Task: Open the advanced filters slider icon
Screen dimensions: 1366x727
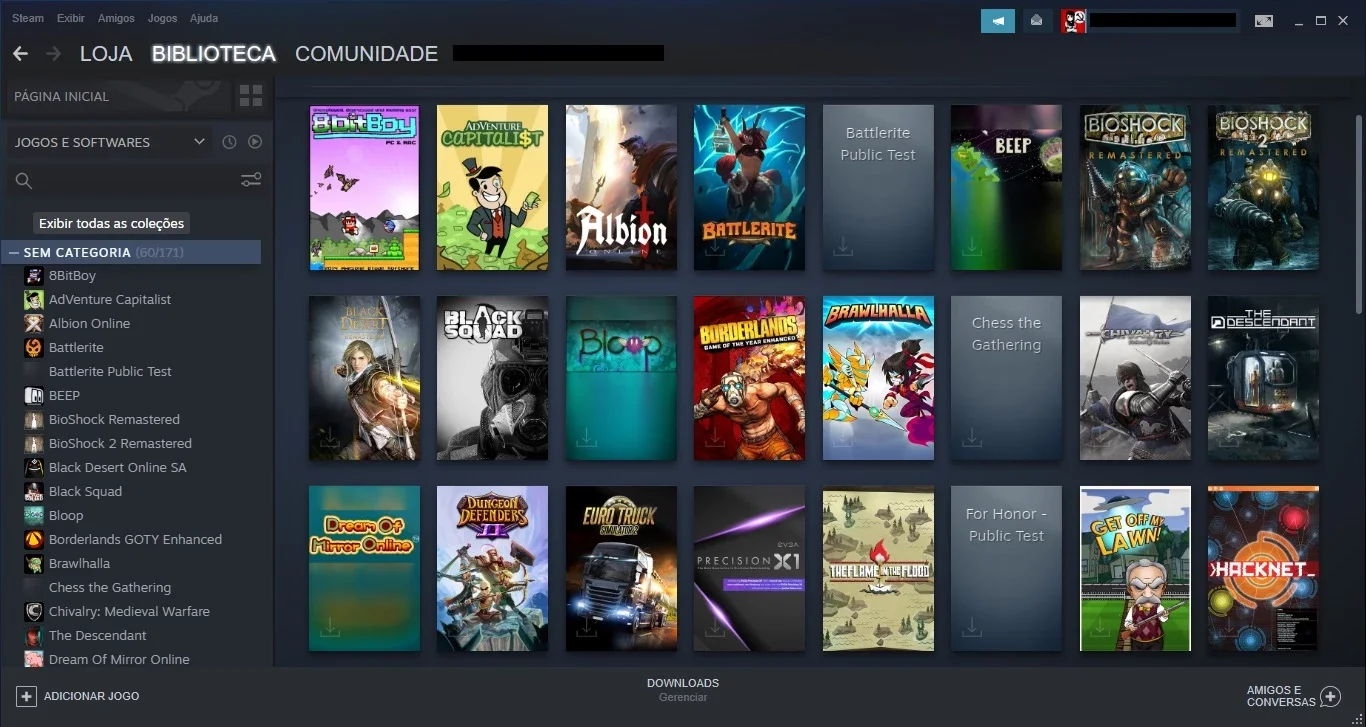Action: coord(251,180)
